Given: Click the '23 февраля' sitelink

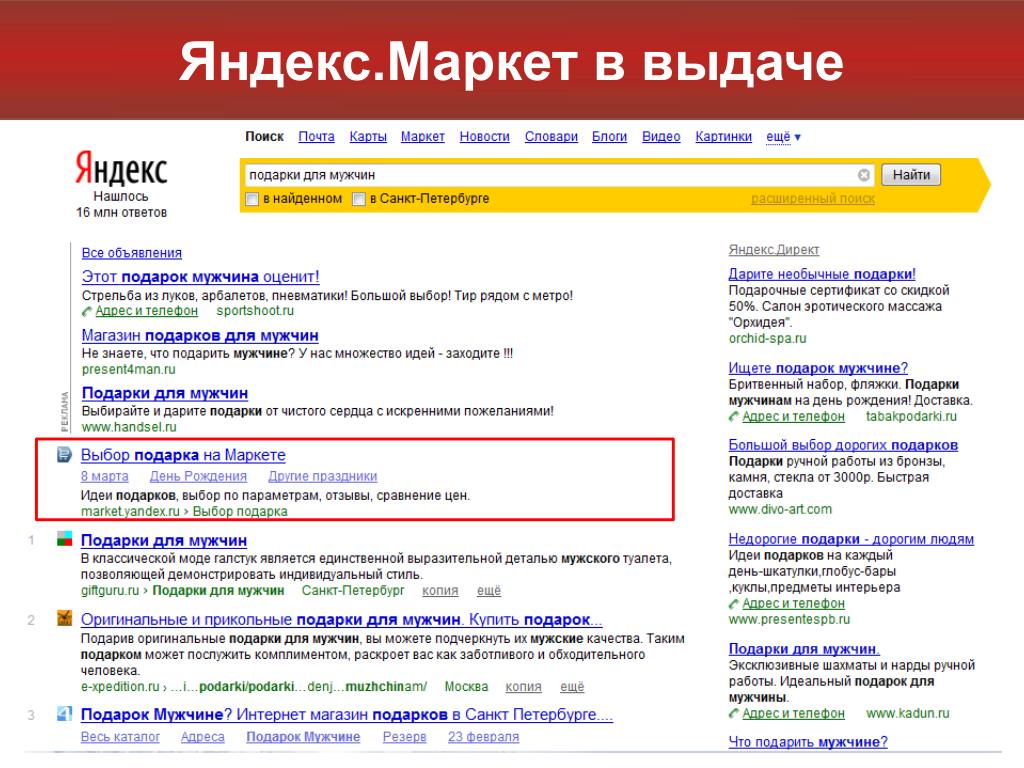Looking at the screenshot, I should pyautogui.click(x=483, y=737).
